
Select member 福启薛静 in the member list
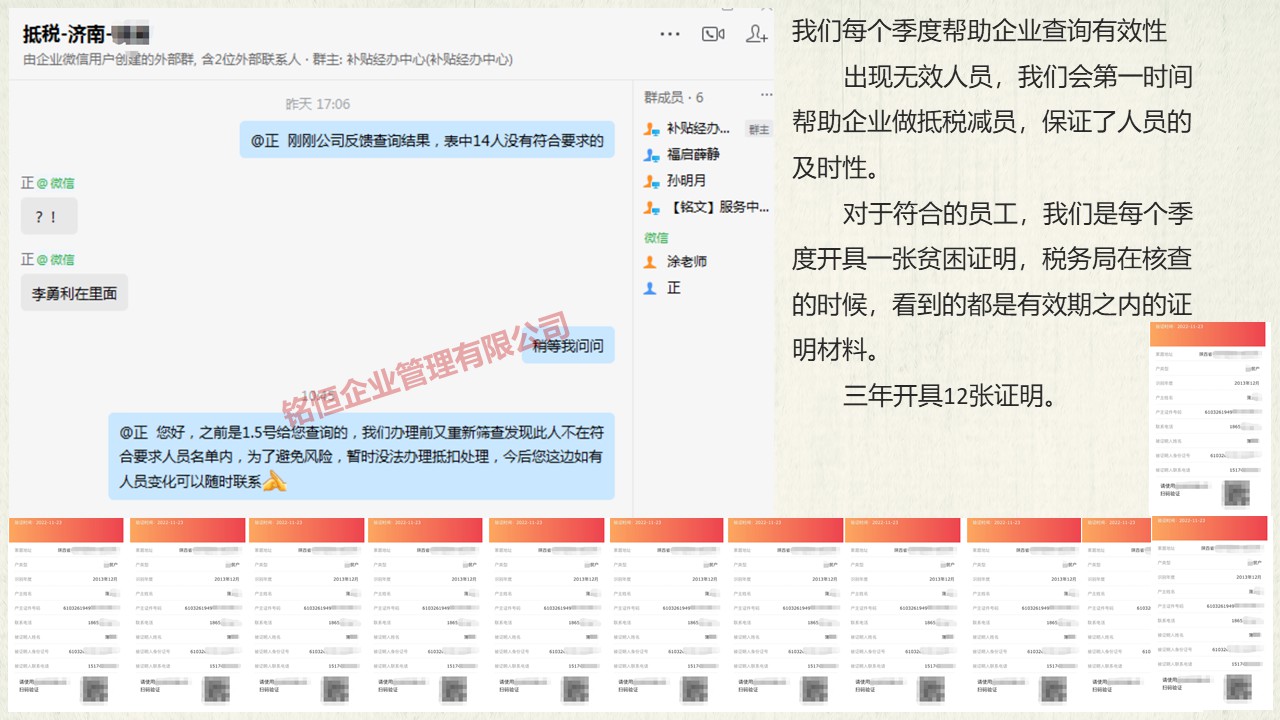point(693,155)
